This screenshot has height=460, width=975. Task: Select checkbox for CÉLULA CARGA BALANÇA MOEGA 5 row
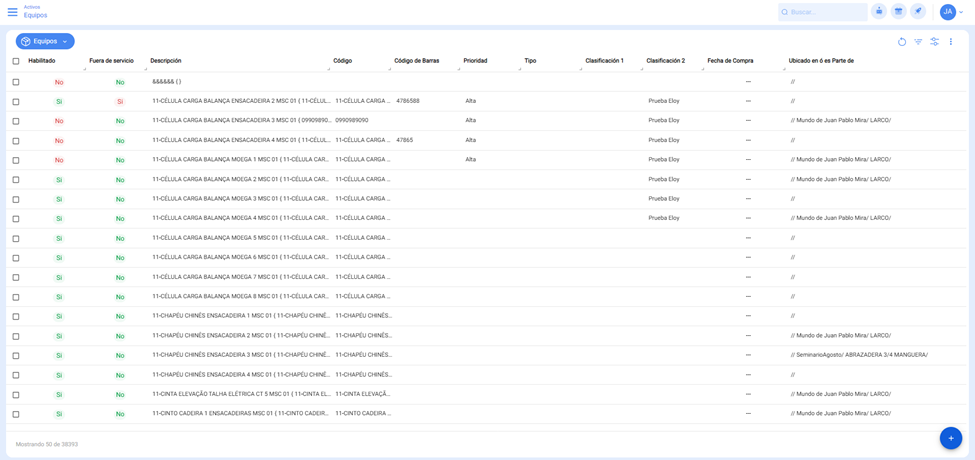tap(16, 239)
